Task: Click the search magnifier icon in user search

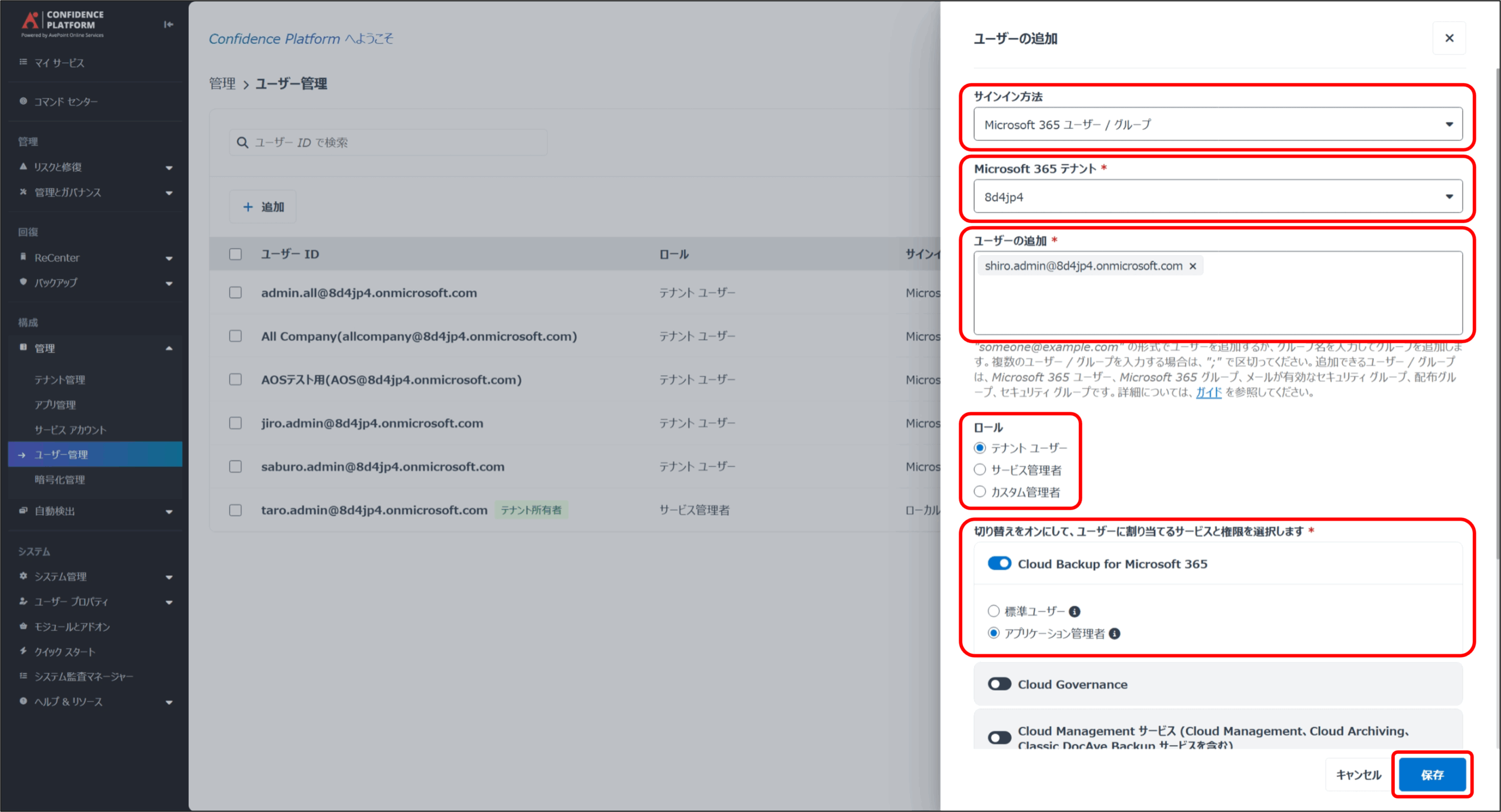Action: 242,142
